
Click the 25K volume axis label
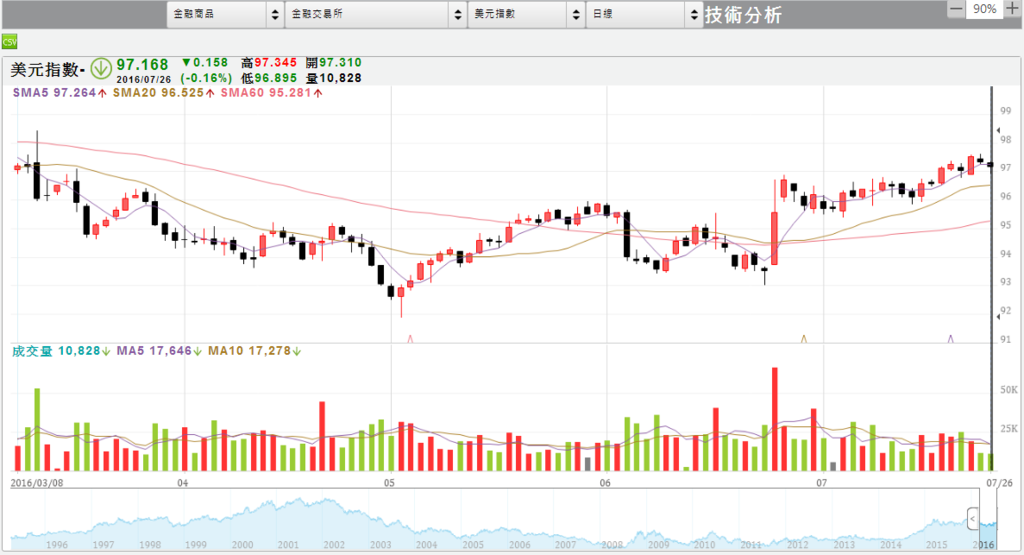pos(1008,429)
